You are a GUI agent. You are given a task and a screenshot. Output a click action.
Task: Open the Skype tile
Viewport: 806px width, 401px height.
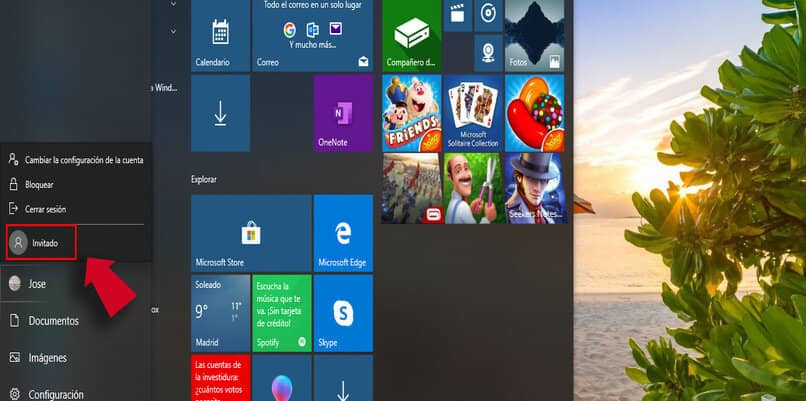(x=342, y=312)
